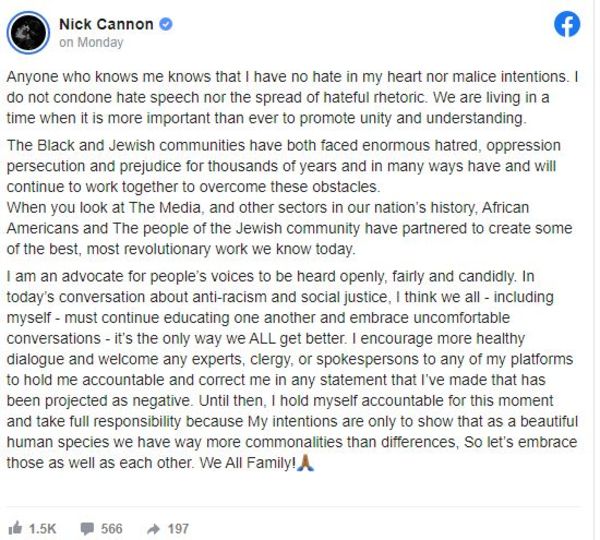This screenshot has height=540, width=600.
Task: Click the capitalized word 'ALL' in post
Action: pos(262,339)
